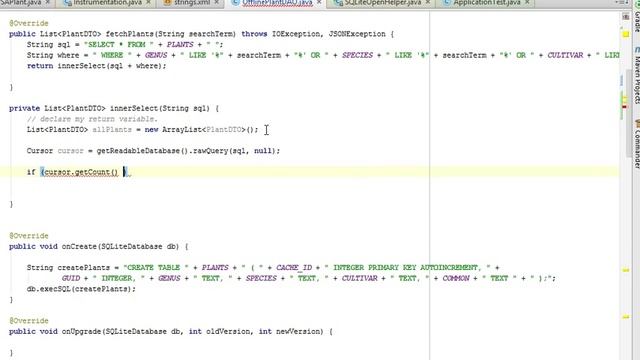Click the 'createPlants' variable declaration
Screen dimensions: 640x360
pos(83,268)
